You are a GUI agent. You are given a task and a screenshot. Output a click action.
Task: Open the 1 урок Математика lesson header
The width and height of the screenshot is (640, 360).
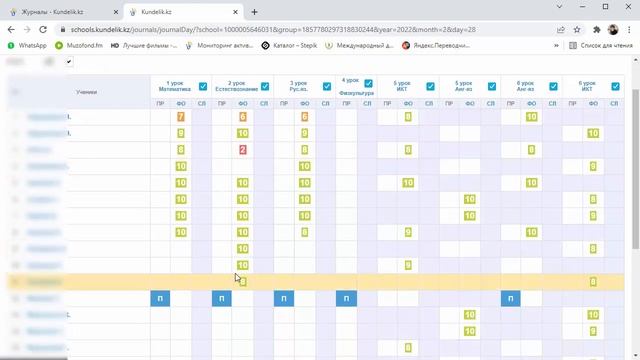click(x=175, y=86)
